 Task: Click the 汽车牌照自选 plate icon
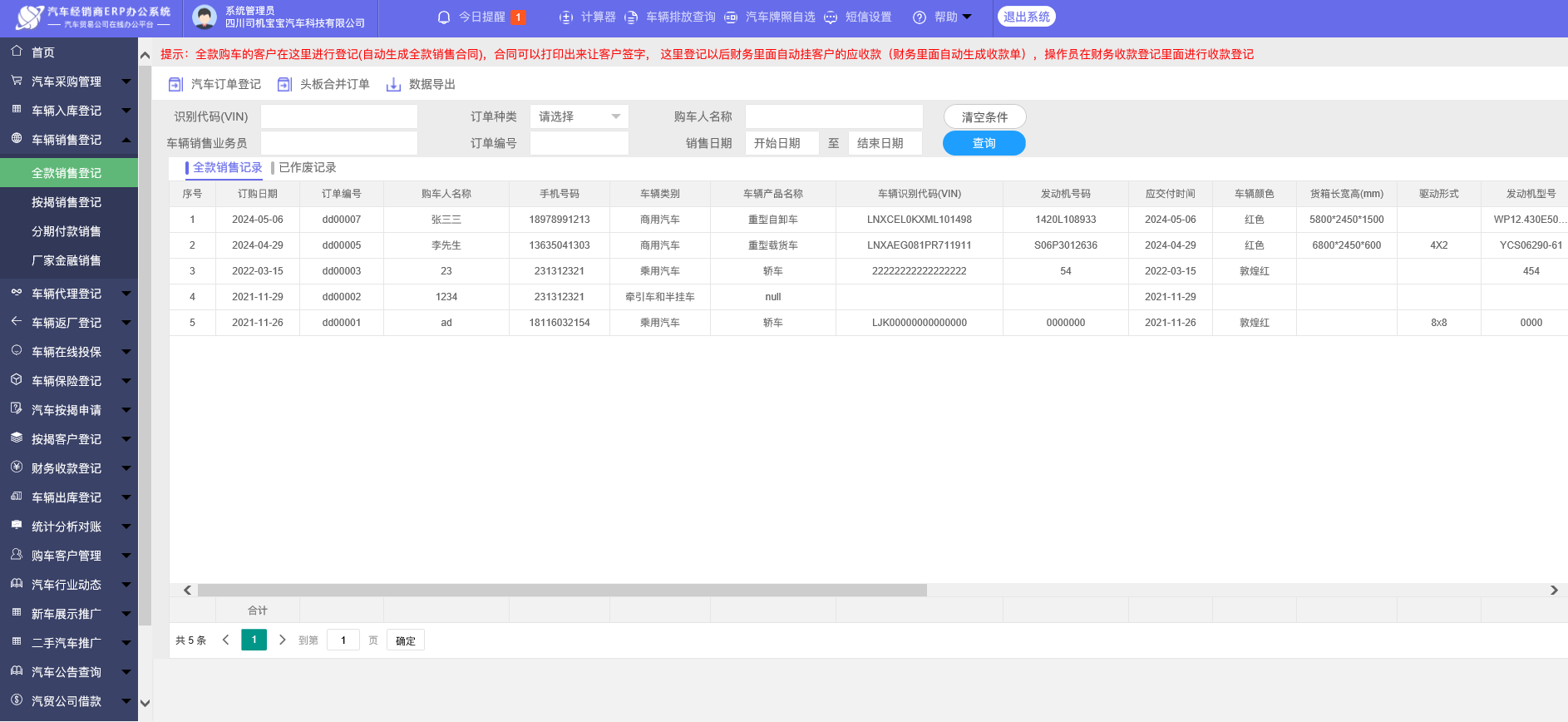click(731, 17)
